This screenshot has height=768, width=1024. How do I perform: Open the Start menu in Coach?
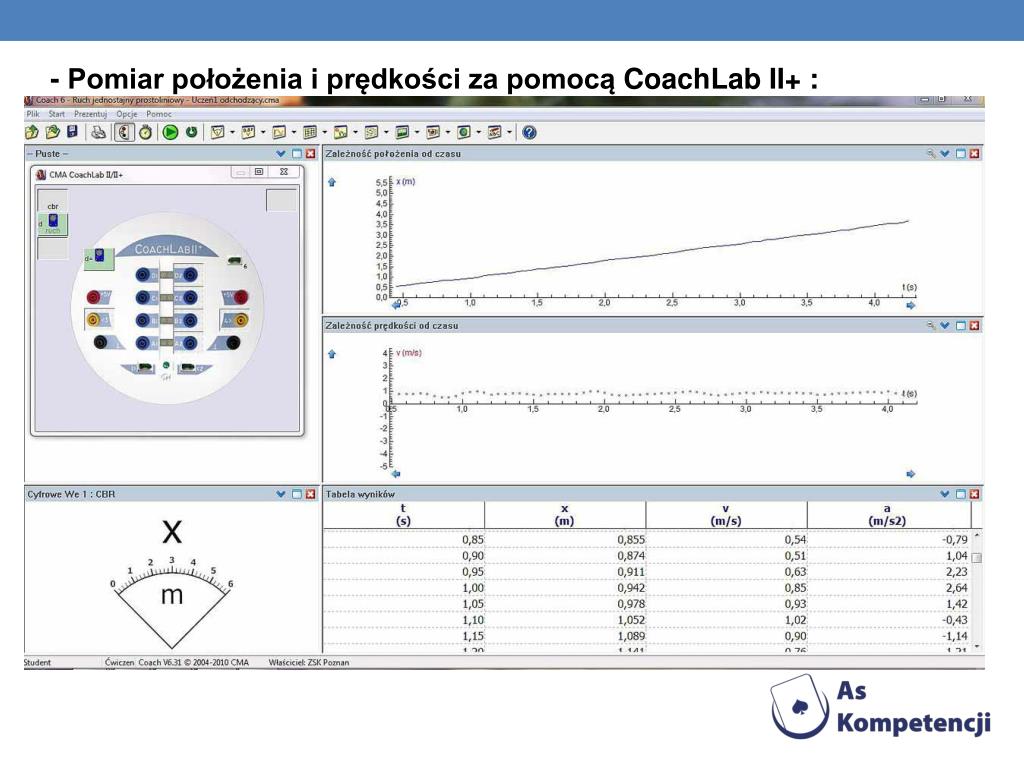point(57,114)
